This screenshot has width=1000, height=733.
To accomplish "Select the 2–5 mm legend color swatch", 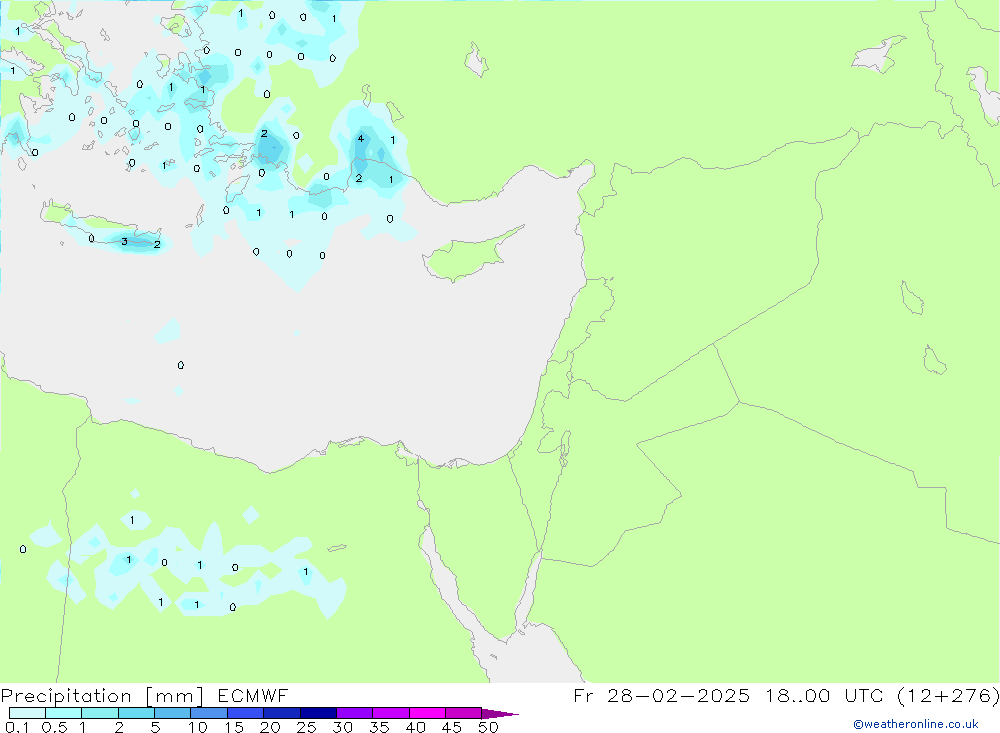I will click(x=136, y=713).
